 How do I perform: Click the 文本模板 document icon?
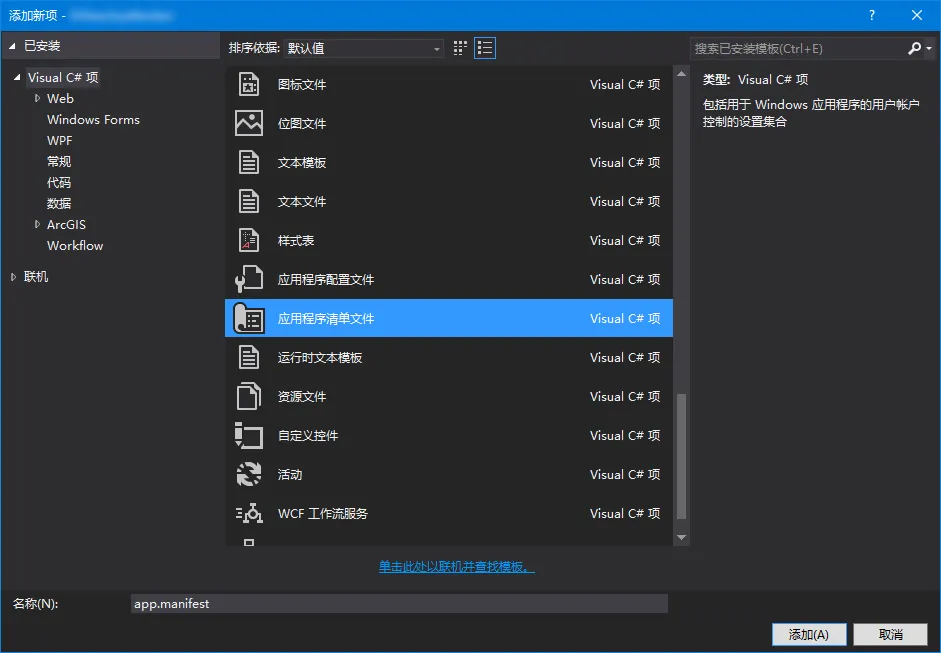coord(248,162)
